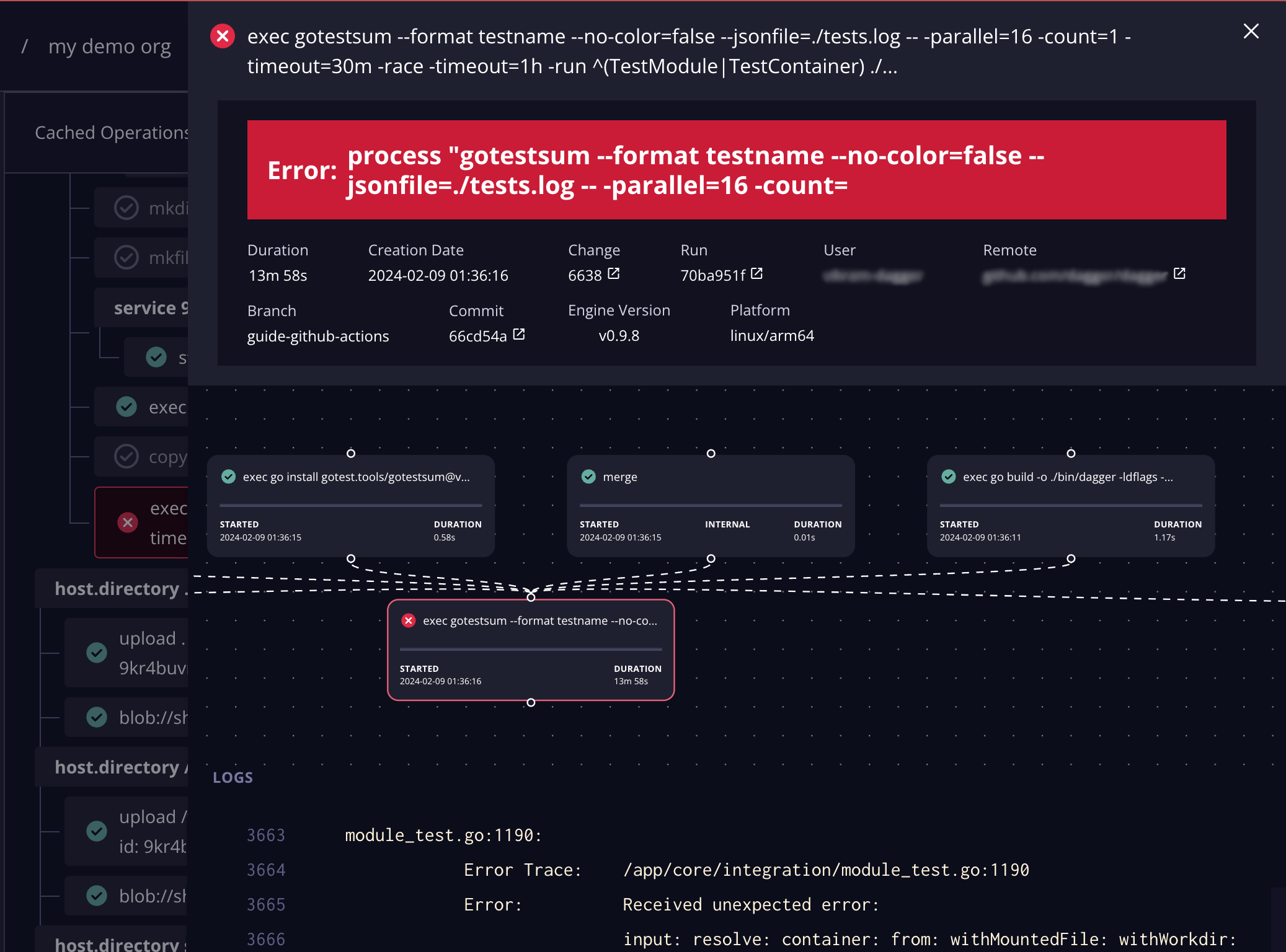Image resolution: width=1286 pixels, height=952 pixels.
Task: Expand the LOGS section panel
Action: click(233, 777)
